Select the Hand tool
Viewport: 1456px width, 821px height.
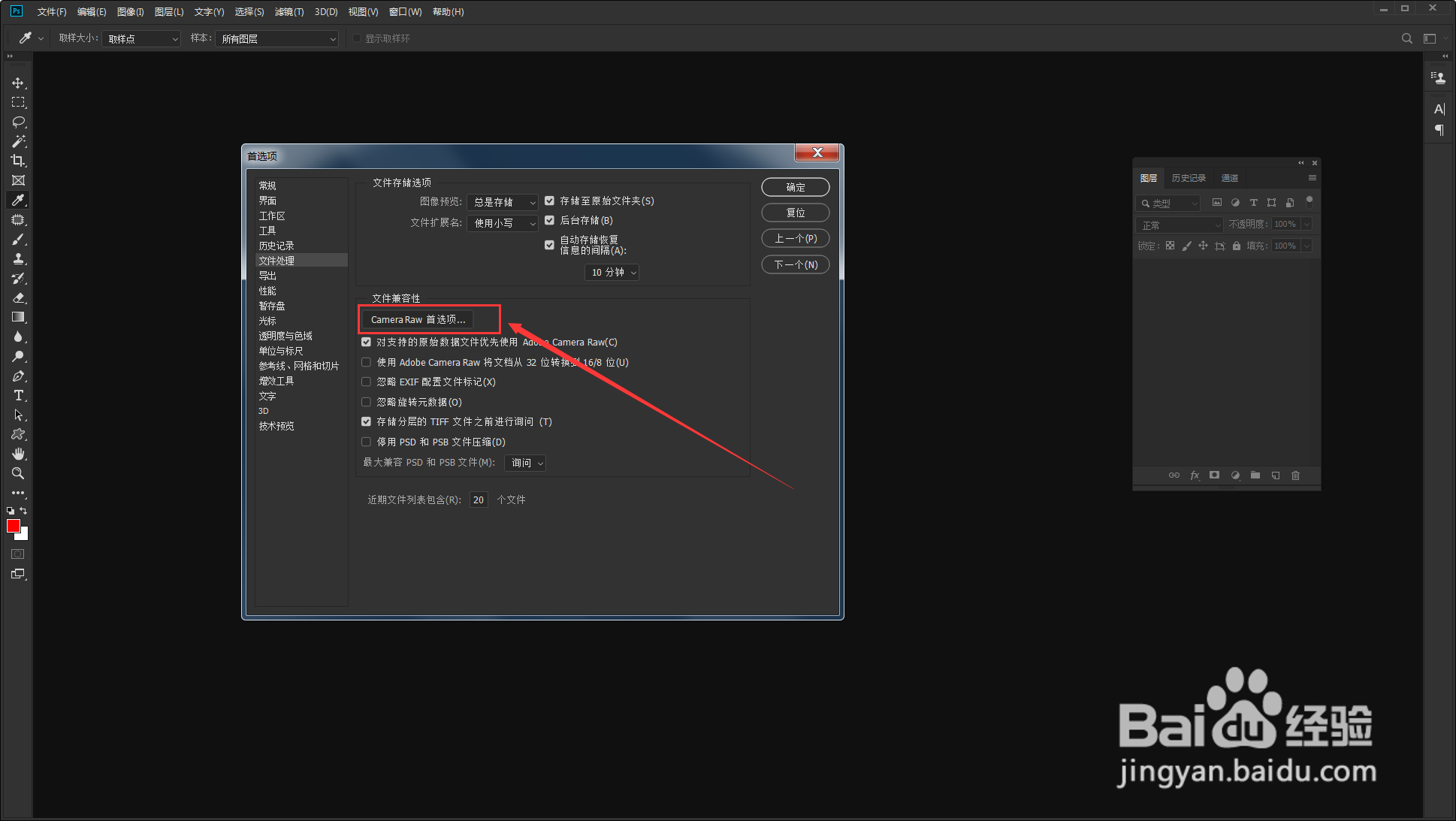click(18, 454)
